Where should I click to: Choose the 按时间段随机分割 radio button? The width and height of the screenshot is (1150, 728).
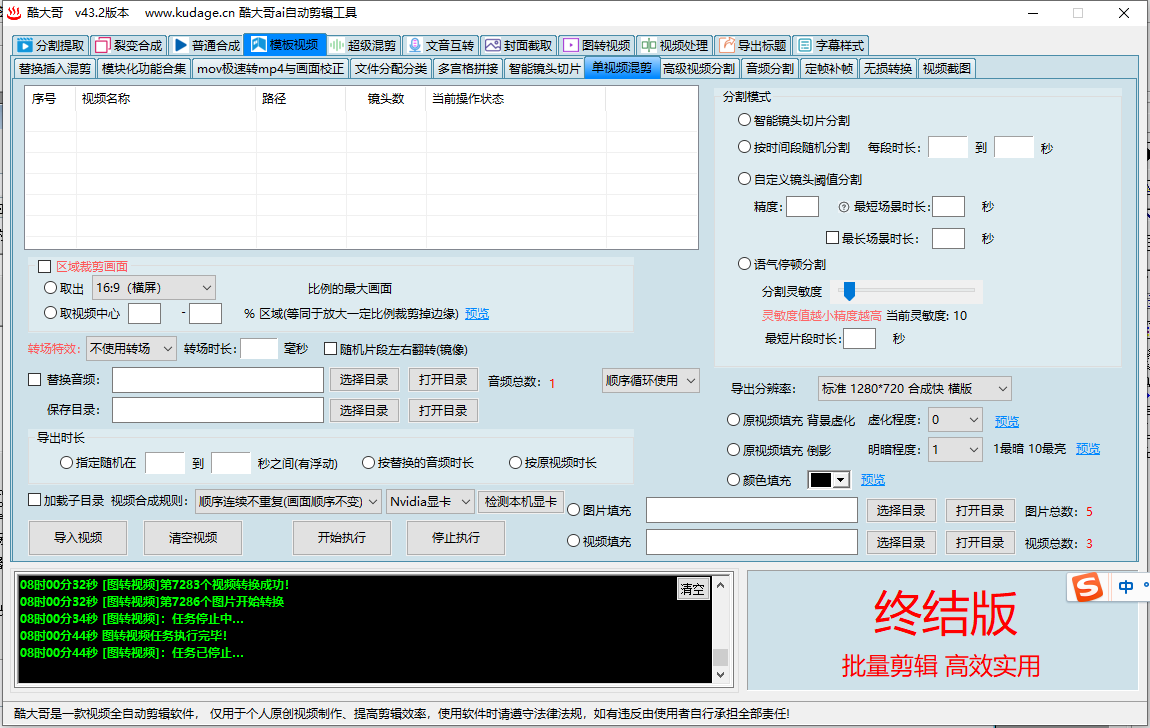click(x=744, y=147)
